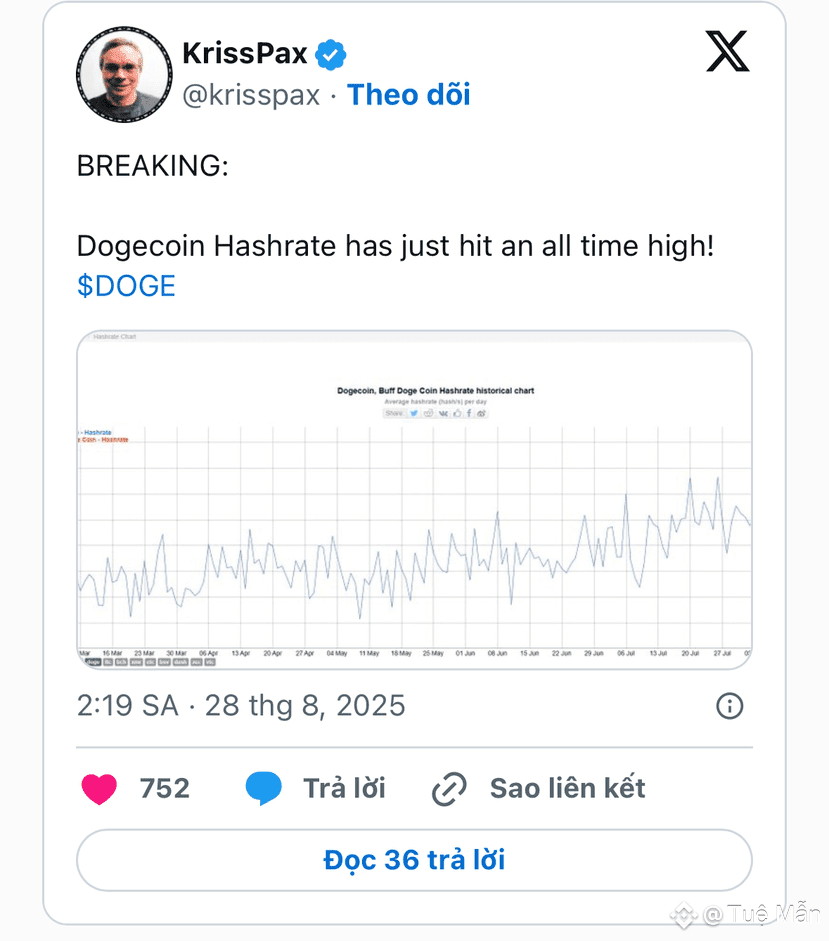This screenshot has width=829, height=941.
Task: Click the @krisspax handle
Action: [251, 95]
